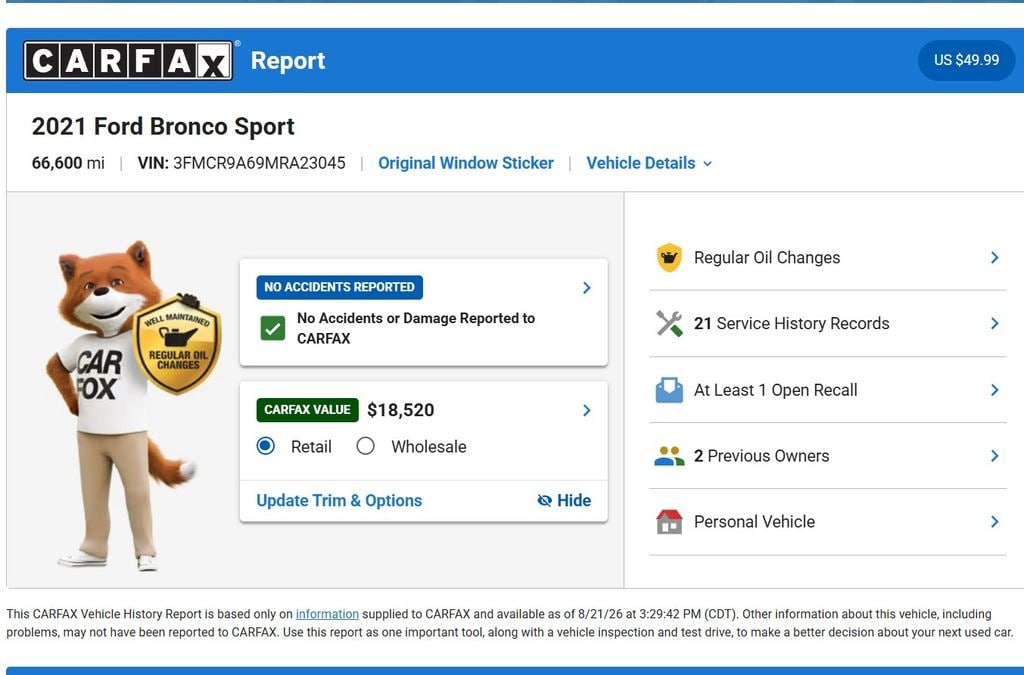Click the 2 Previous Owners text

(x=761, y=456)
